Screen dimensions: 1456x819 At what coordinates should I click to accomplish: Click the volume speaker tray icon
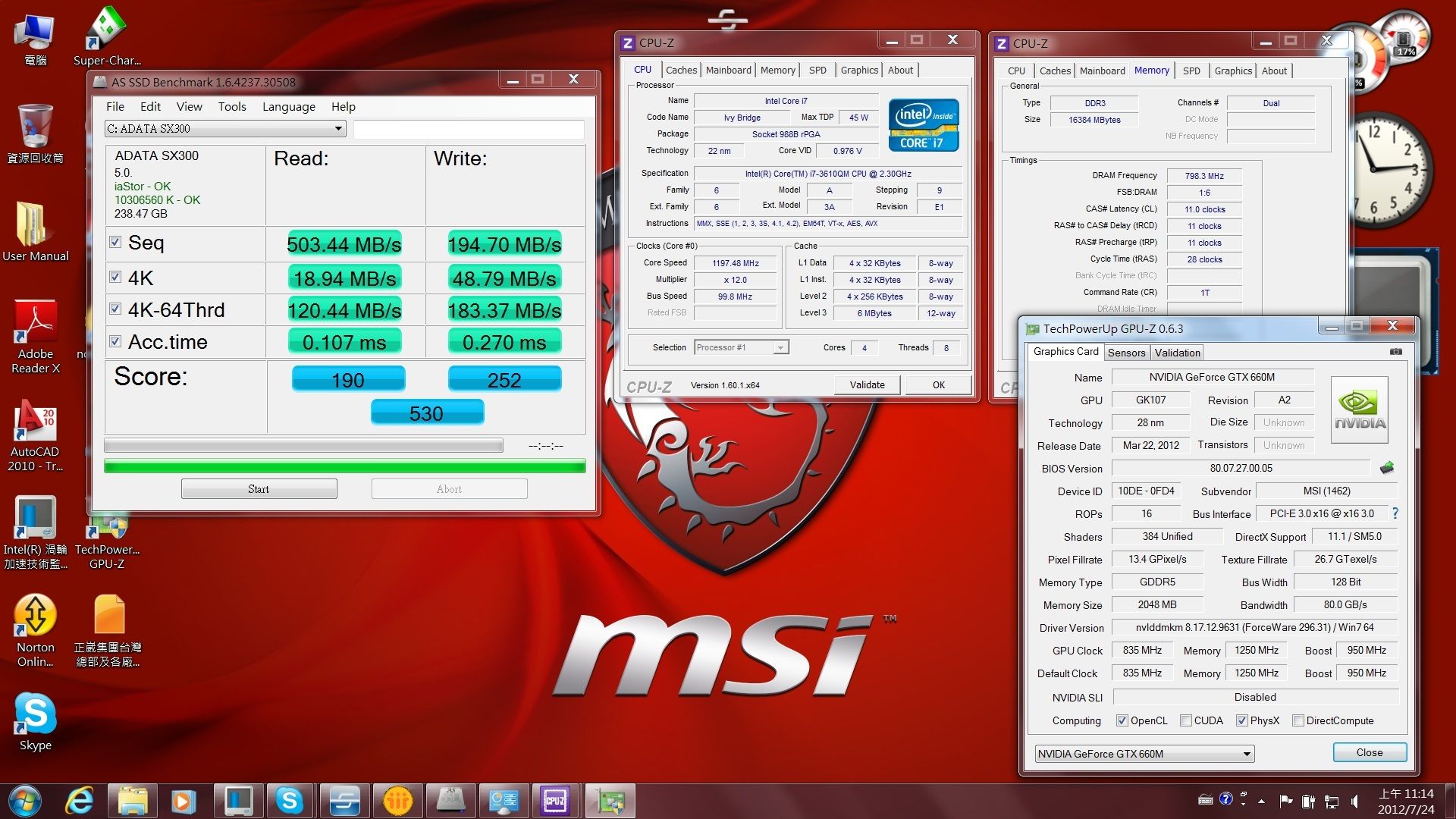pyautogui.click(x=1355, y=801)
